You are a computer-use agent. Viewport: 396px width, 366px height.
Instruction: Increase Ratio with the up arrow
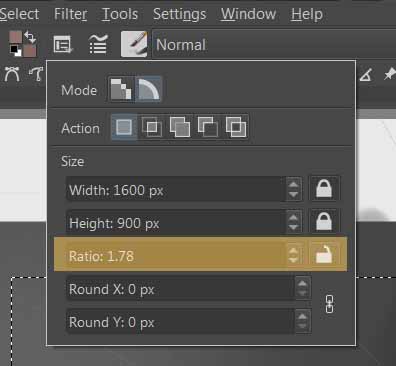[293, 250]
